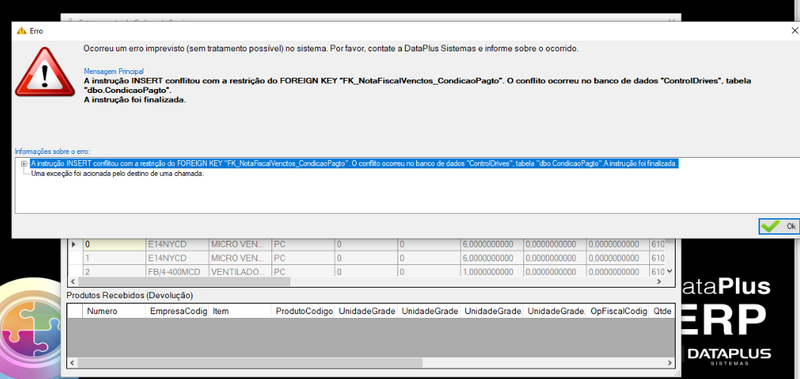Select the highlighted FOREIGN KEY error tree row

pyautogui.click(x=354, y=164)
